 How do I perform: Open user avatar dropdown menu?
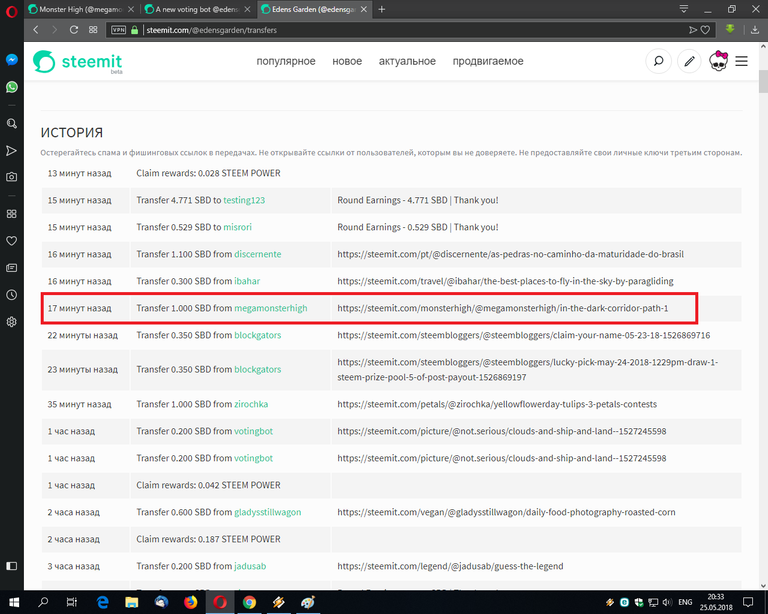(x=718, y=61)
